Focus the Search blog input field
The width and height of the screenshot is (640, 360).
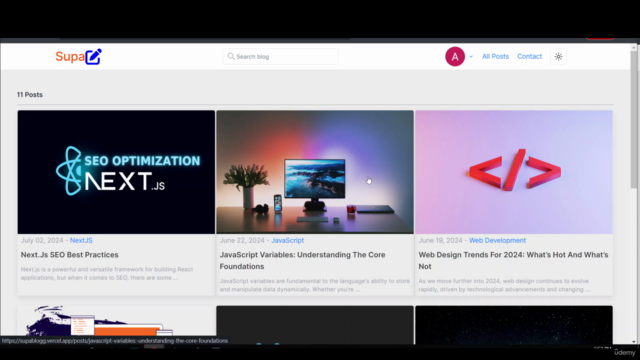[280, 56]
